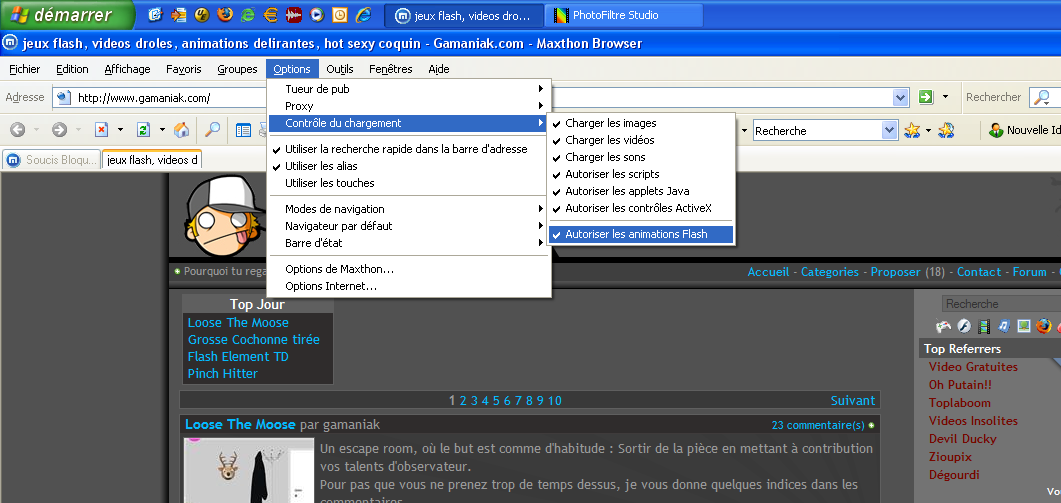Expand Barre d'état submenu
Image resolution: width=1061 pixels, height=503 pixels.
coord(409,242)
